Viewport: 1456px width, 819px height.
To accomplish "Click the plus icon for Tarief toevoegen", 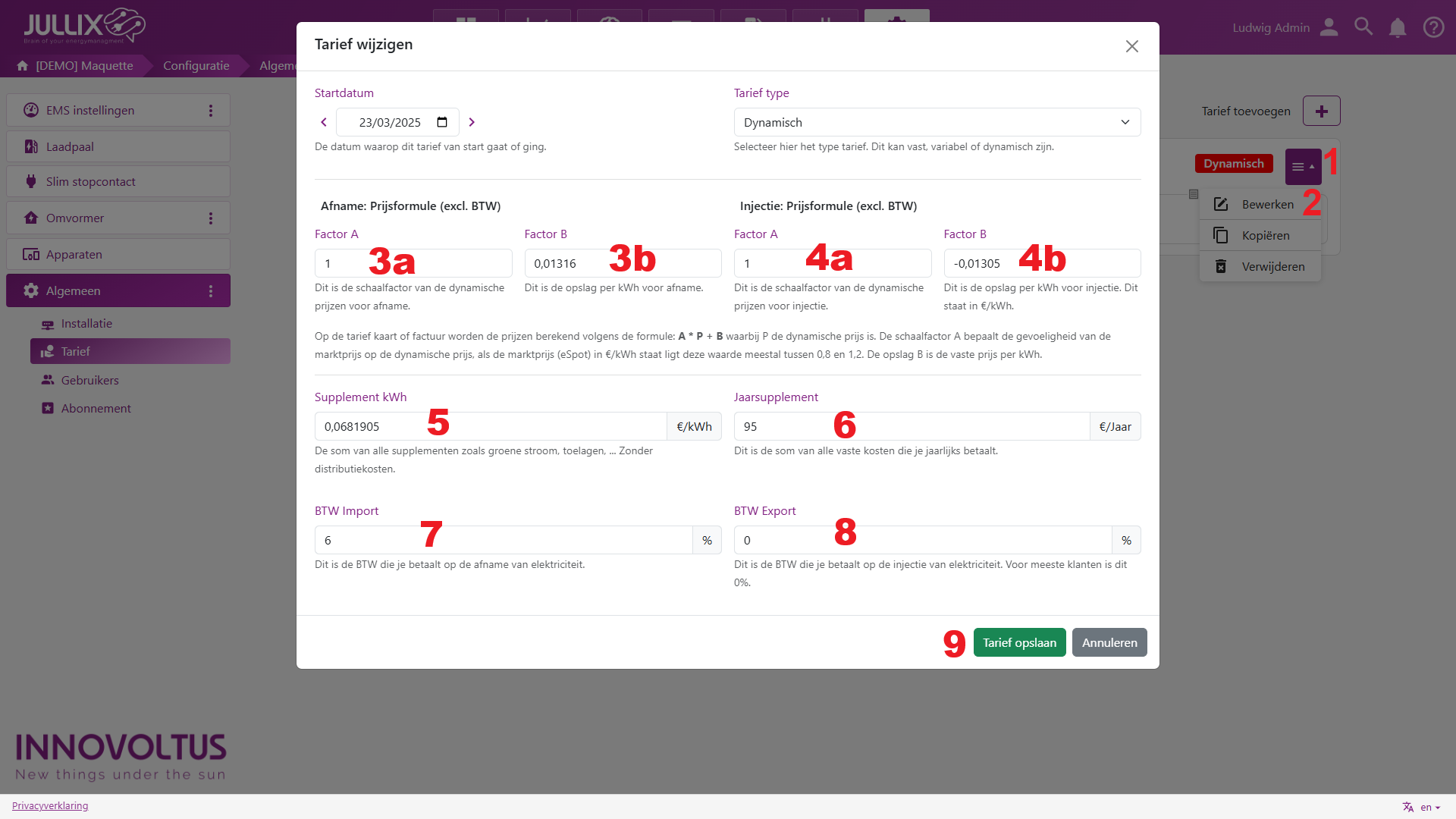I will click(x=1321, y=111).
